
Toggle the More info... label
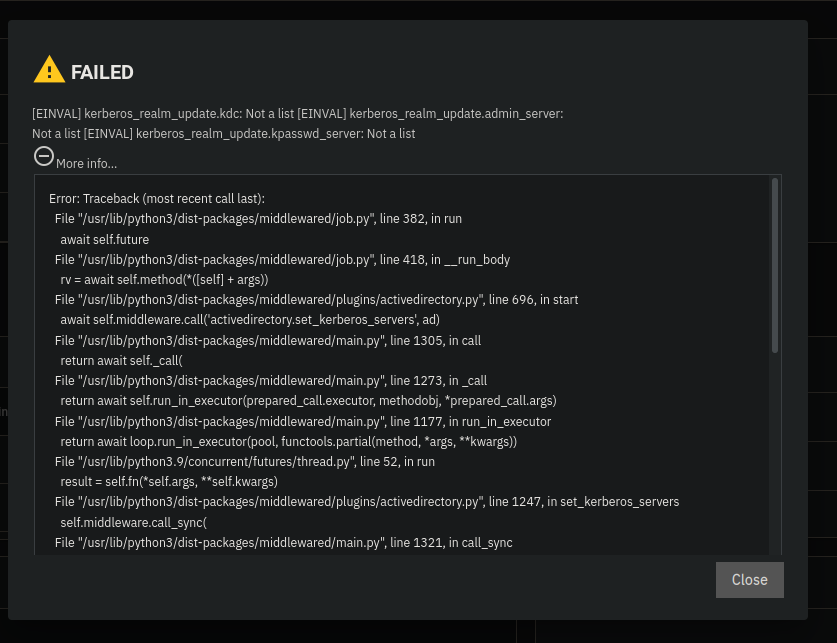(86, 164)
